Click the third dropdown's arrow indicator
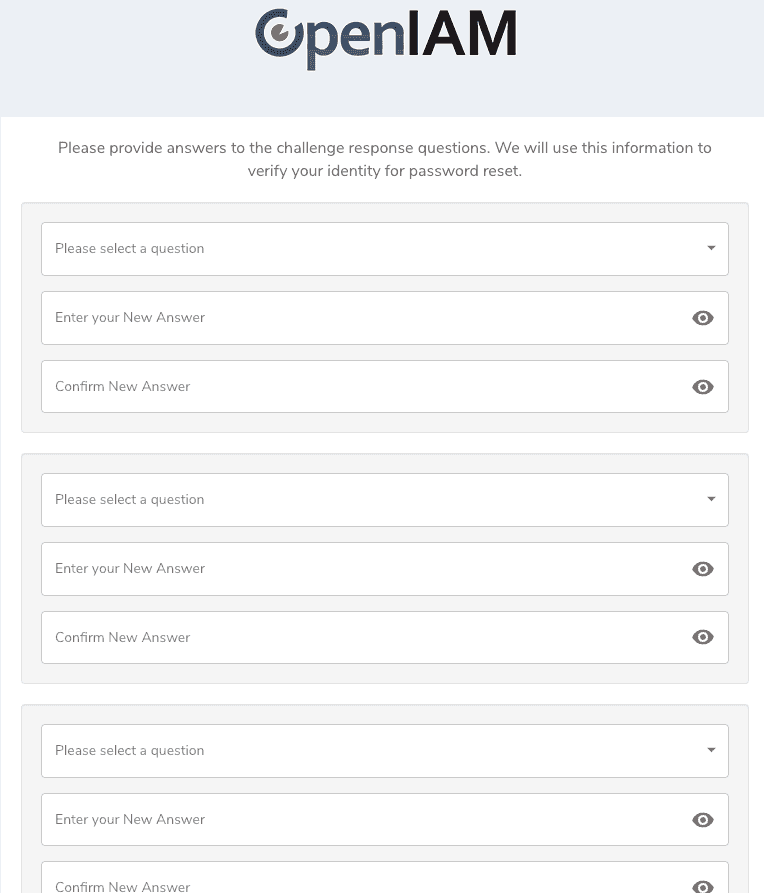This screenshot has height=893, width=764. pyautogui.click(x=711, y=750)
